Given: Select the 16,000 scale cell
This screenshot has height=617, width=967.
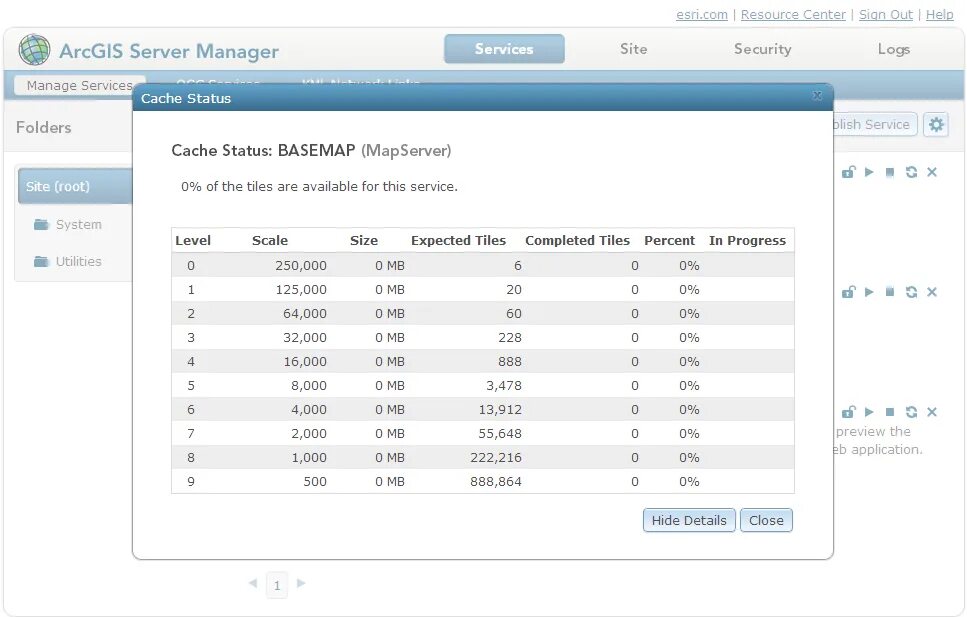Looking at the screenshot, I should pos(305,362).
